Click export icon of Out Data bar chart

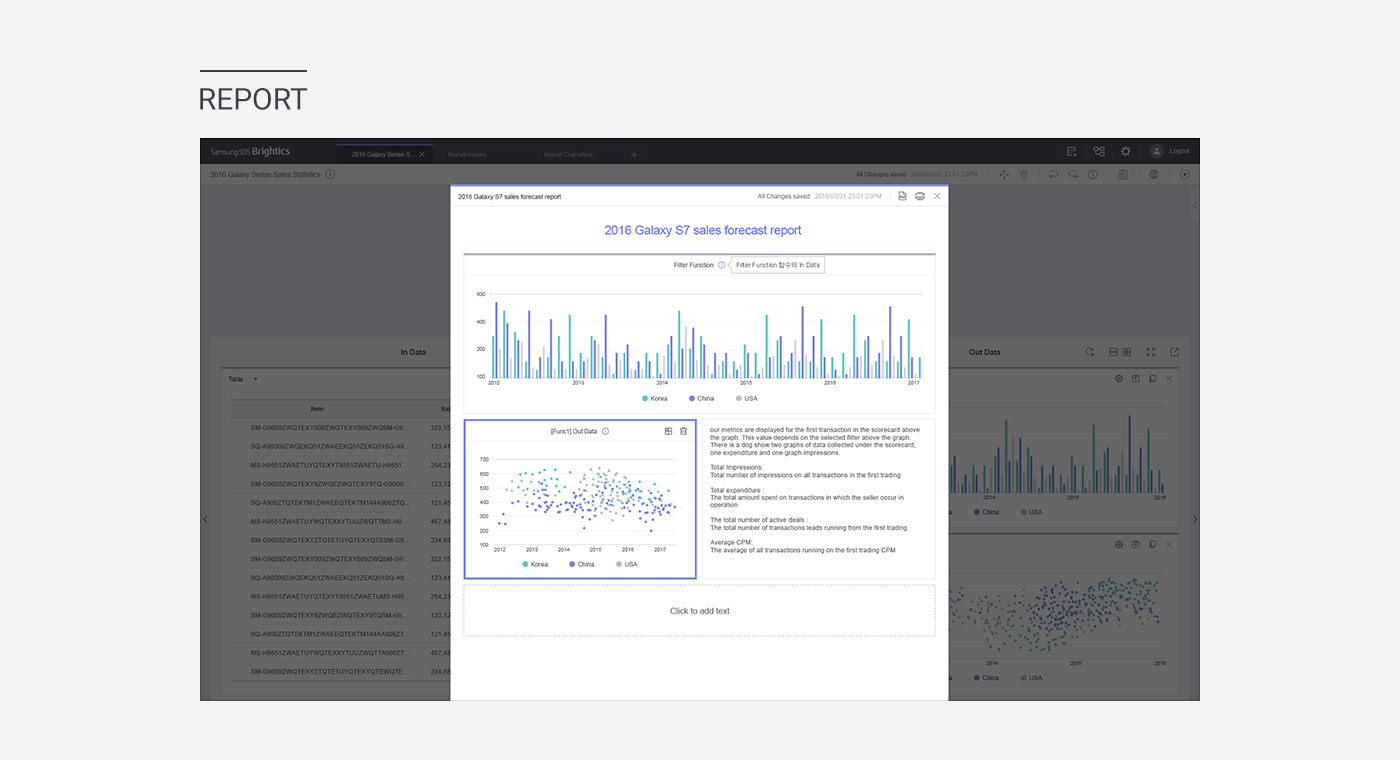[1136, 379]
